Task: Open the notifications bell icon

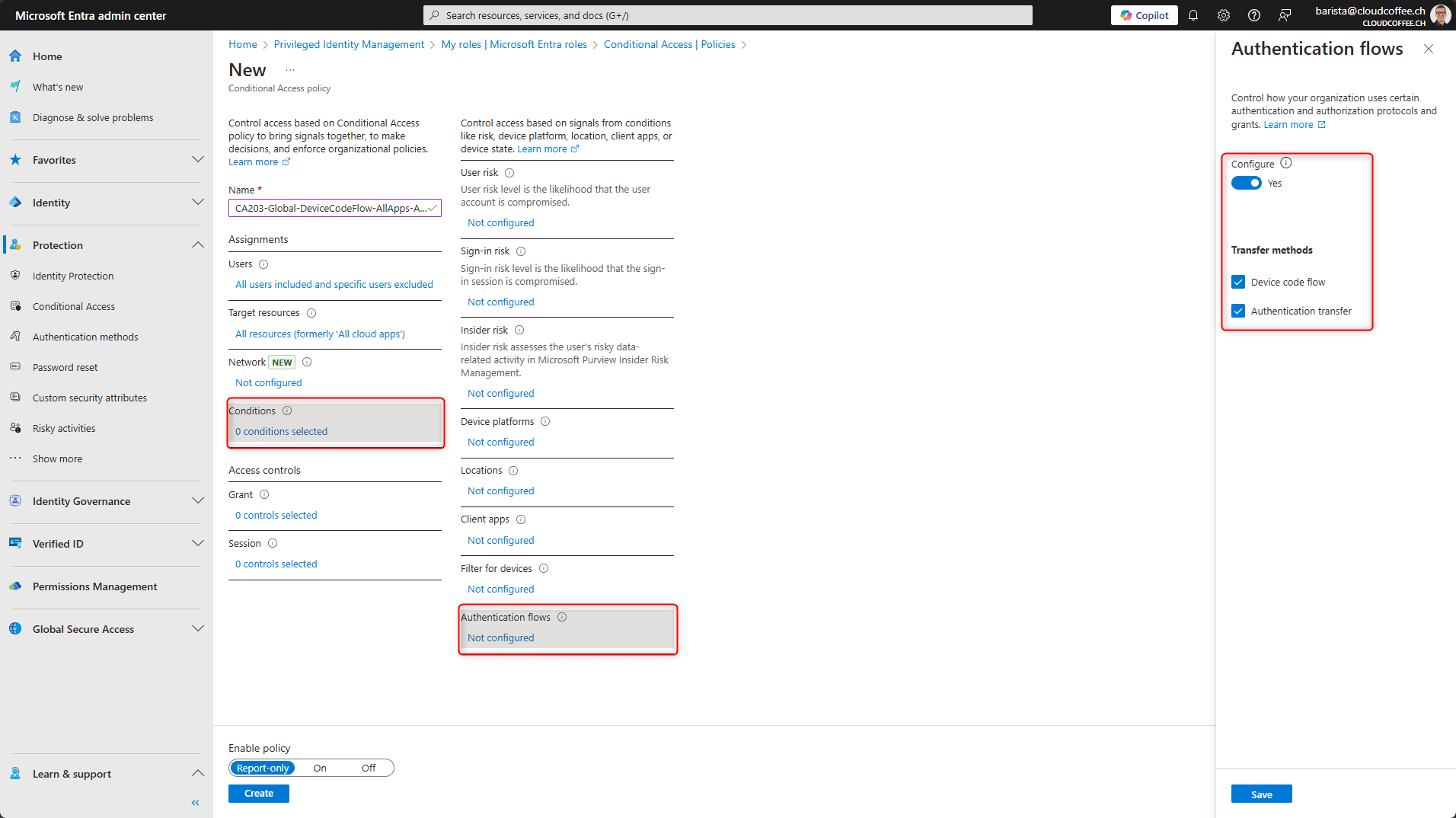Action: click(x=1193, y=15)
